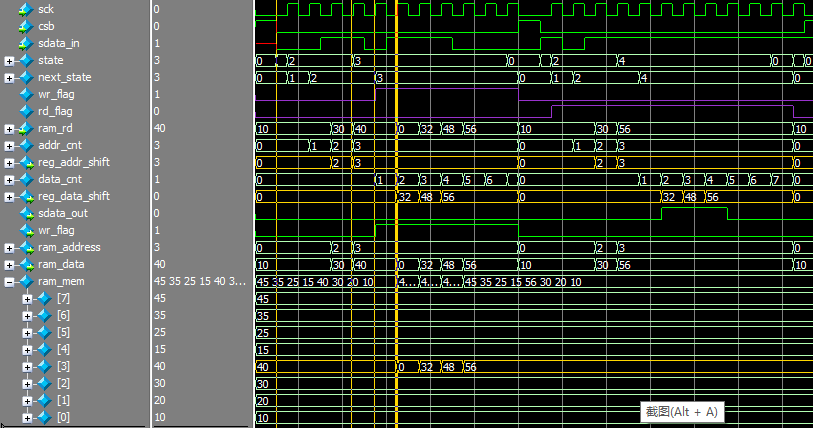813x428 pixels.
Task: Click ram_mem value '45 35 25 15 40 3...'
Action: tap(200, 281)
